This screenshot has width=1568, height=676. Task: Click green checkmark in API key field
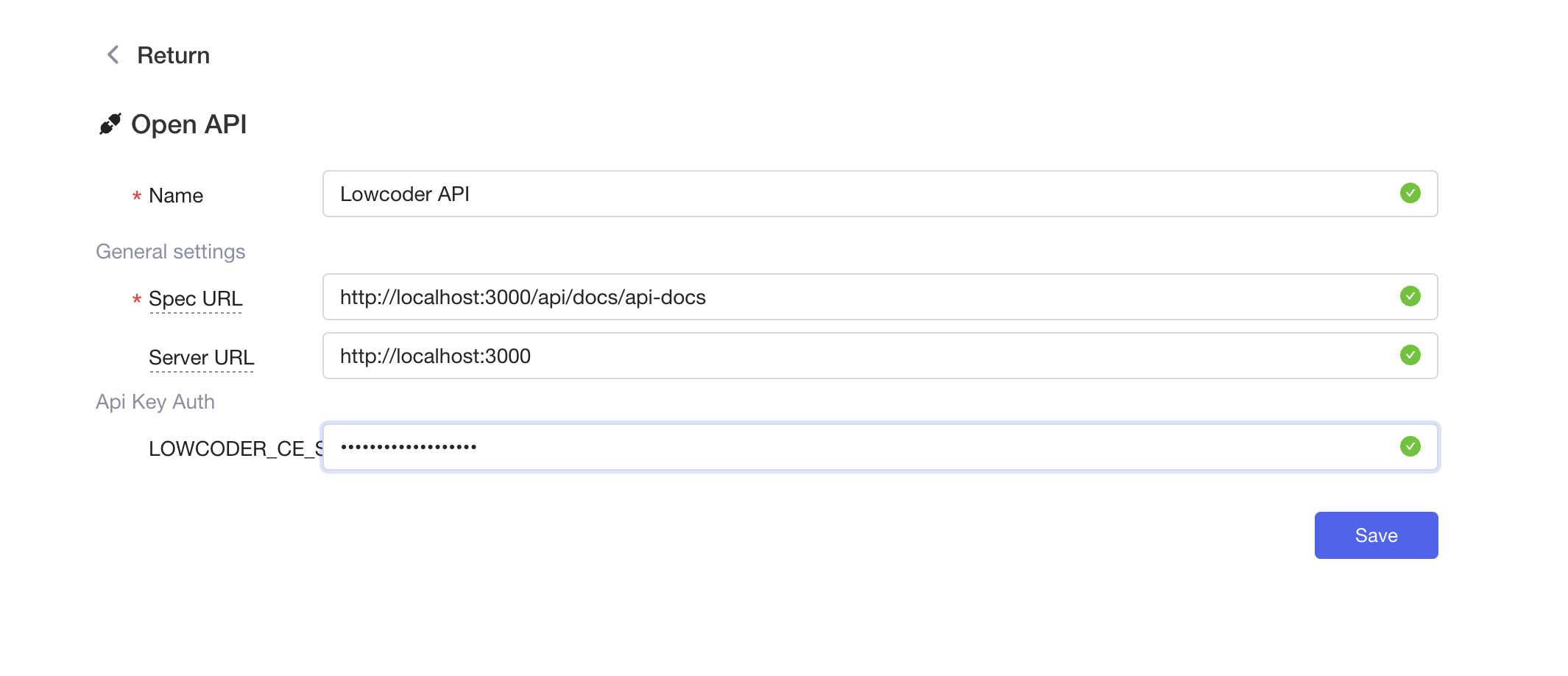[x=1410, y=446]
